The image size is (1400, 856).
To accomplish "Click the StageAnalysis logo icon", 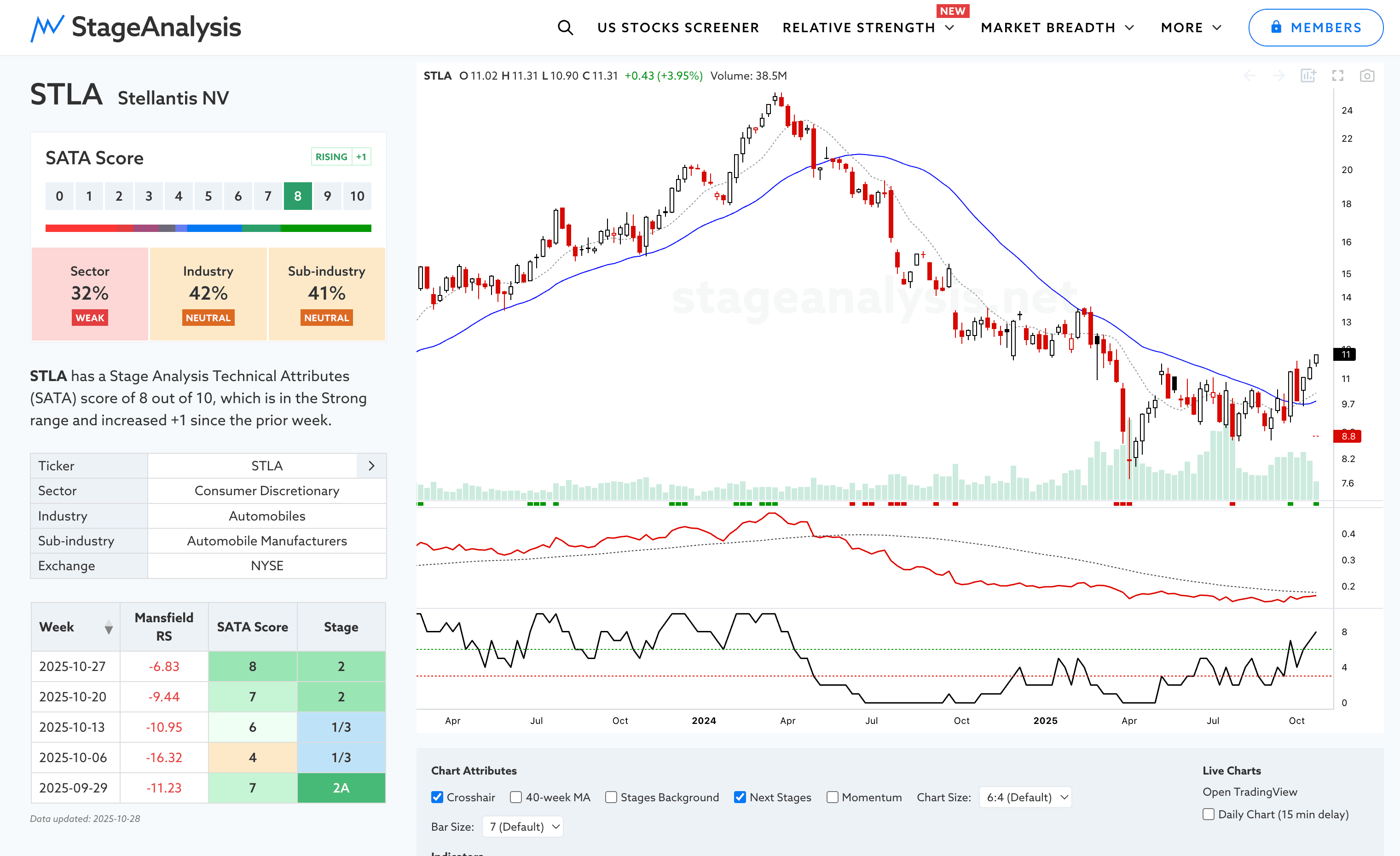I will [47, 27].
